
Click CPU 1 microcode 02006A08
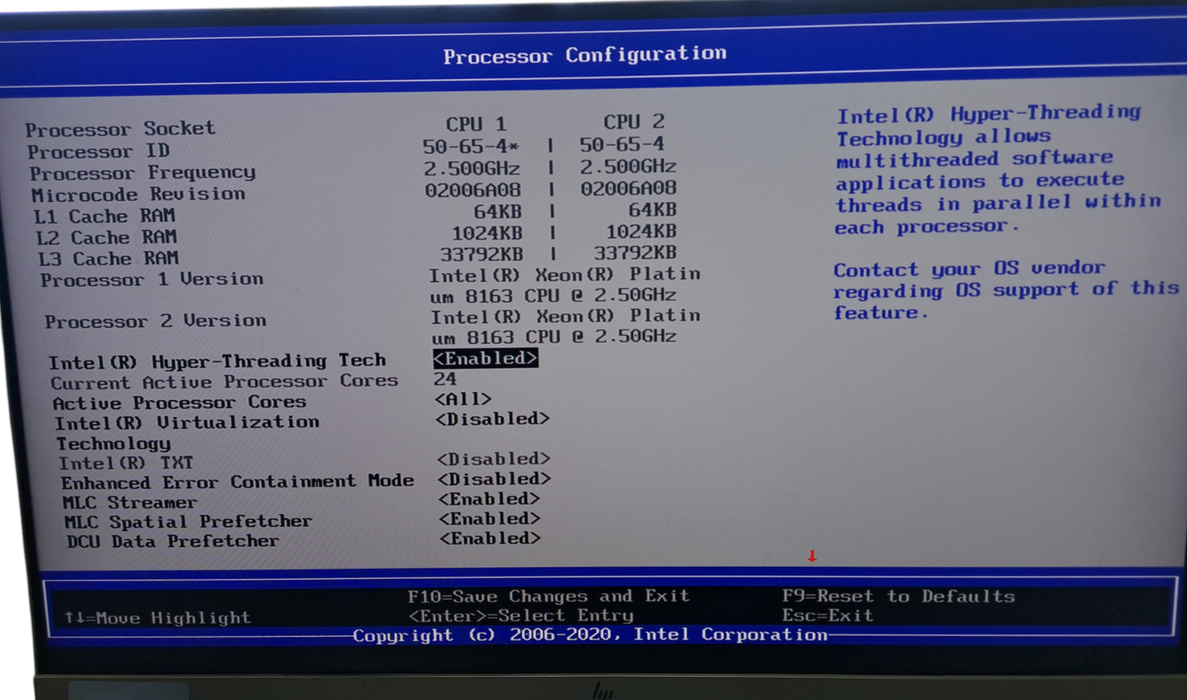pyautogui.click(x=473, y=190)
